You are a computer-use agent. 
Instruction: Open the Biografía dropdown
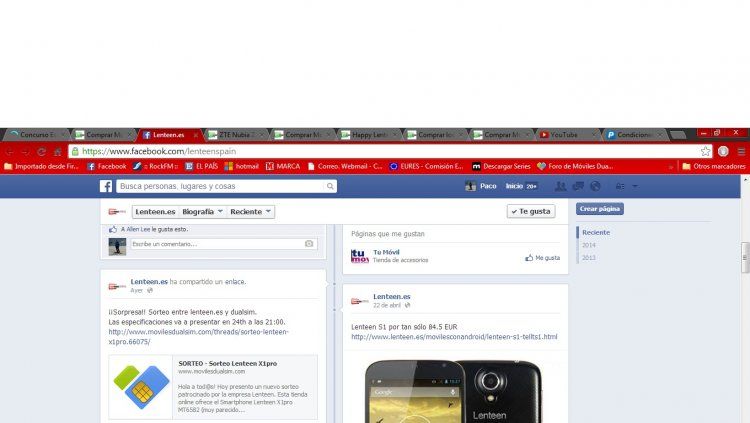(202, 212)
